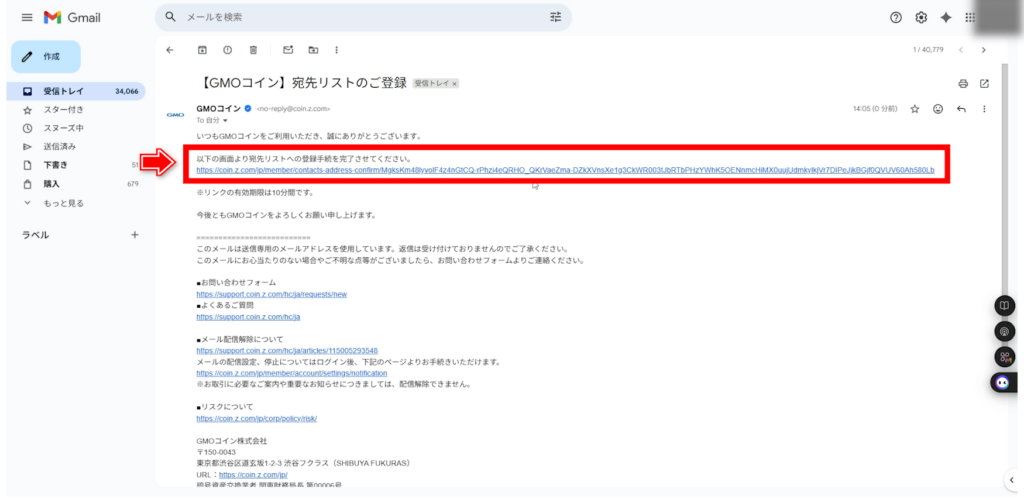Screen dimensions: 1024x503
Task: Delete the email with trash icon
Action: coord(254,50)
